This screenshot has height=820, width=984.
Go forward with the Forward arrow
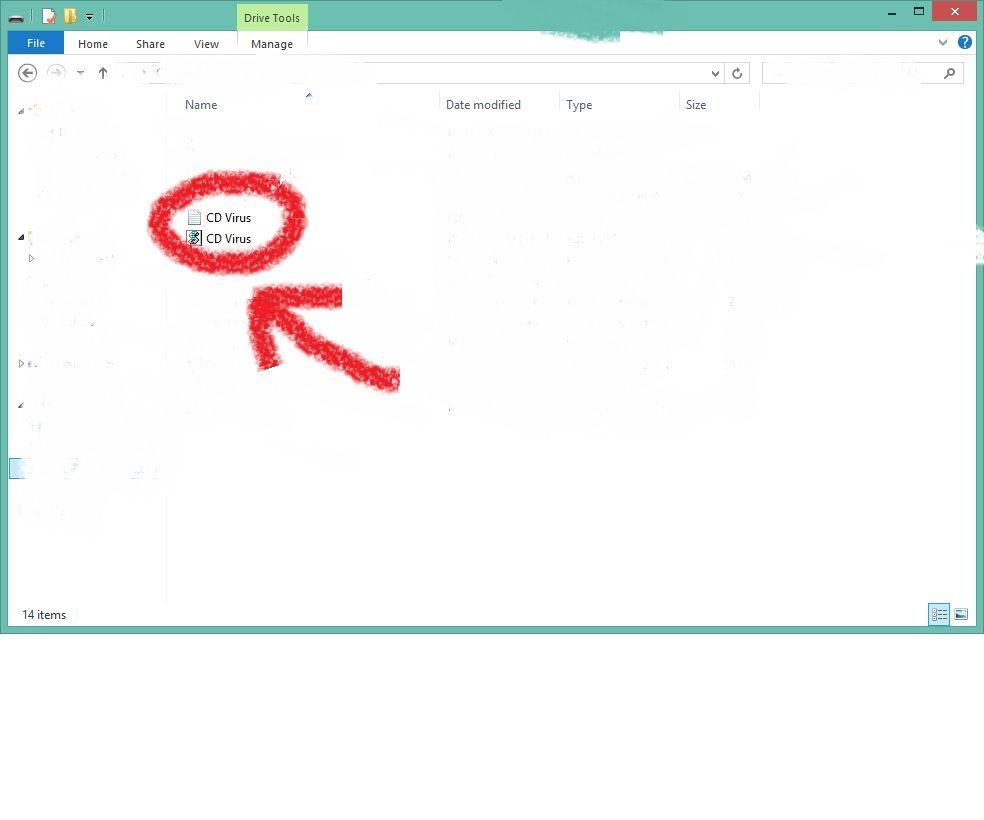56,73
